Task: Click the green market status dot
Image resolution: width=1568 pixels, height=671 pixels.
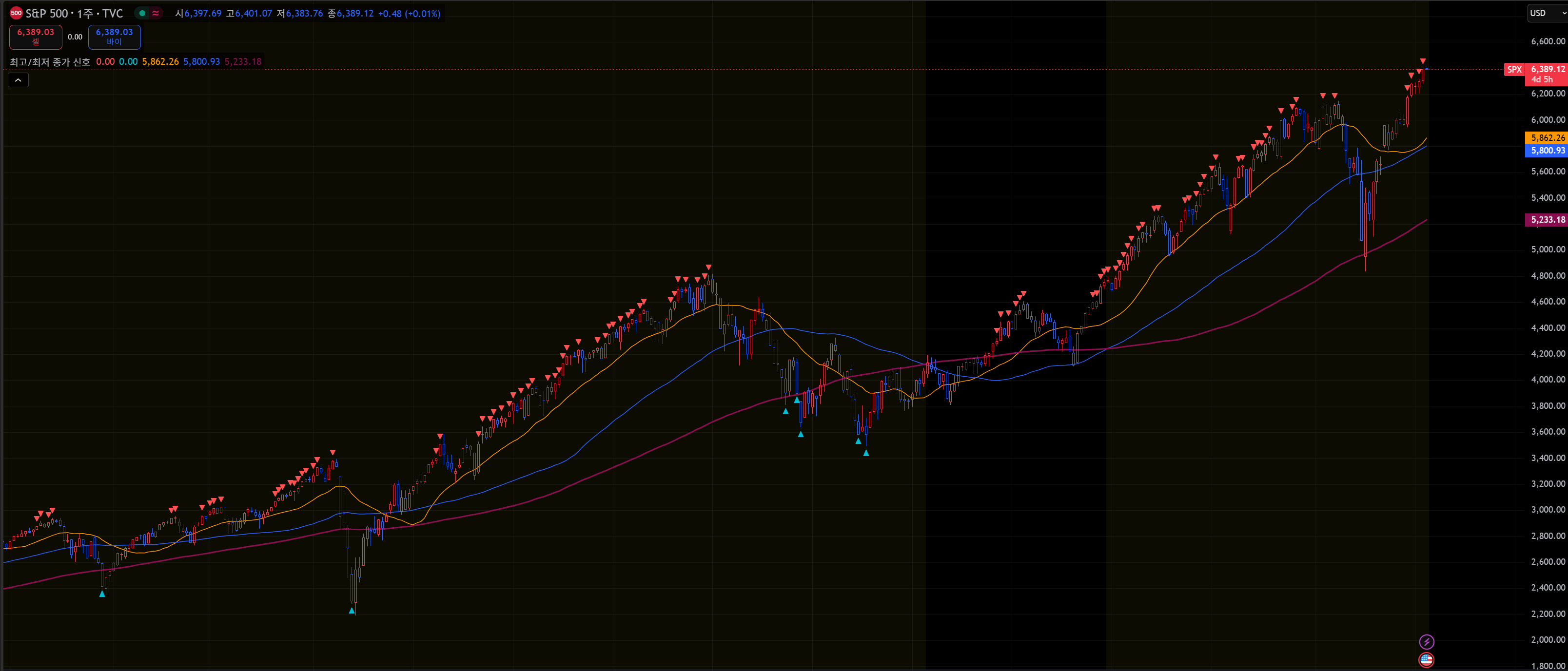Action: pos(142,13)
